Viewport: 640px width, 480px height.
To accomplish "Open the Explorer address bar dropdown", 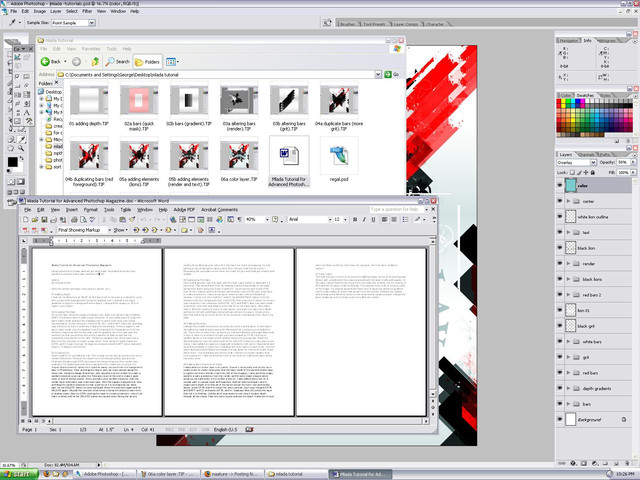I will [378, 74].
